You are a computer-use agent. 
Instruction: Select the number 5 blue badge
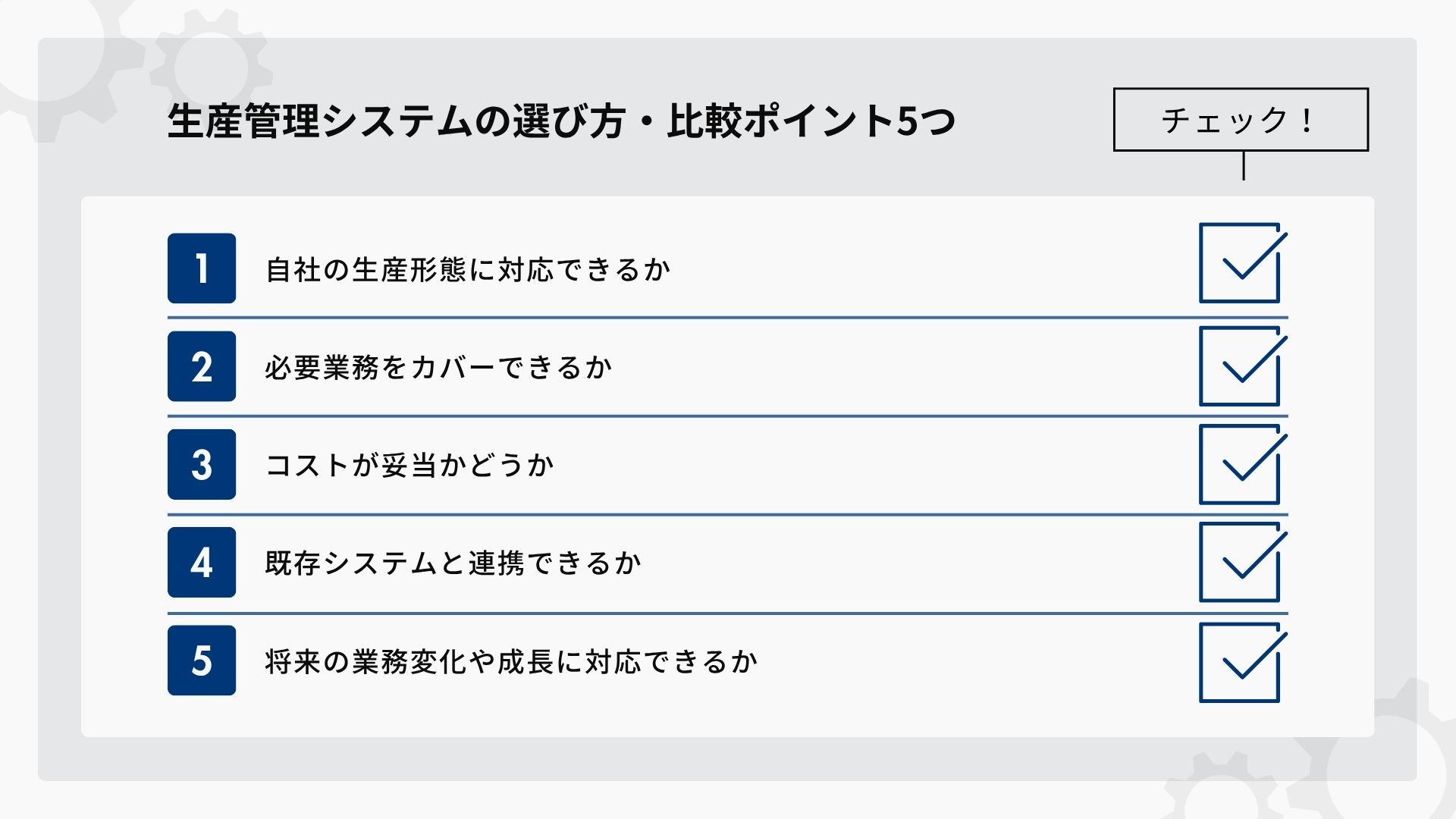[x=202, y=661]
